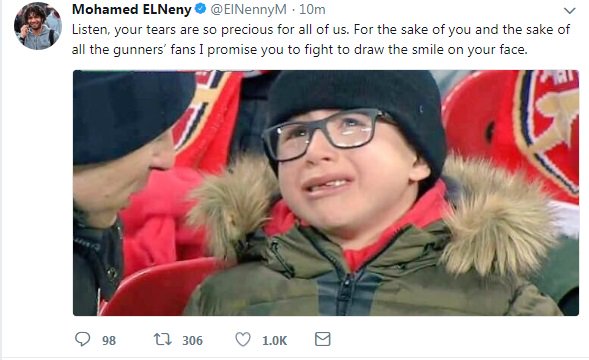Retweet using the retweet arrows icon
Screen dimensions: 589x360
pyautogui.click(x=163, y=340)
